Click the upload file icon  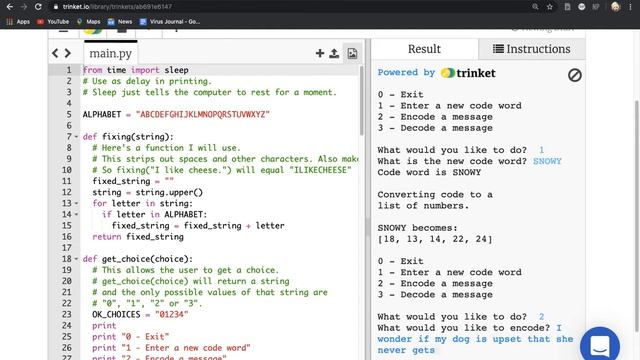(x=334, y=53)
